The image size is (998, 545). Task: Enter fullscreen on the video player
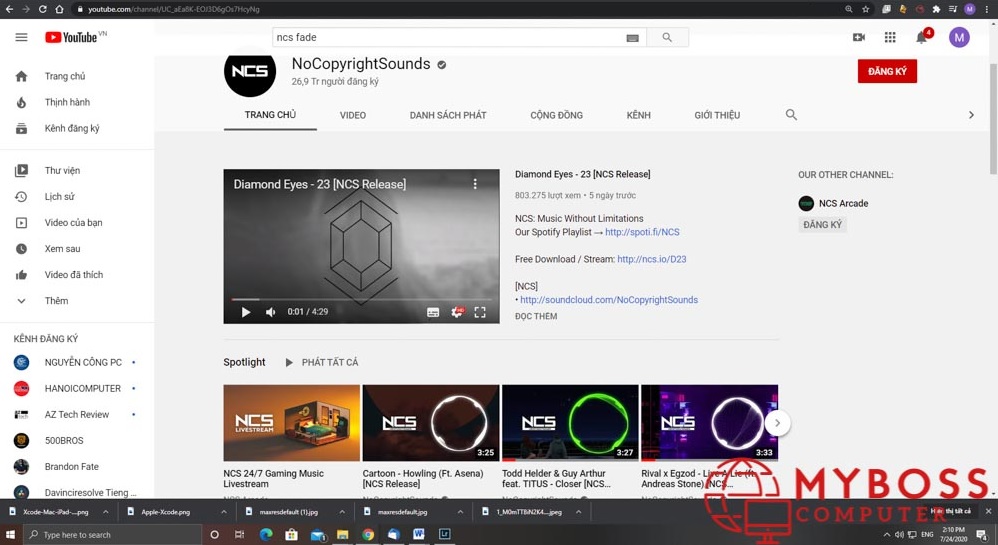(480, 312)
